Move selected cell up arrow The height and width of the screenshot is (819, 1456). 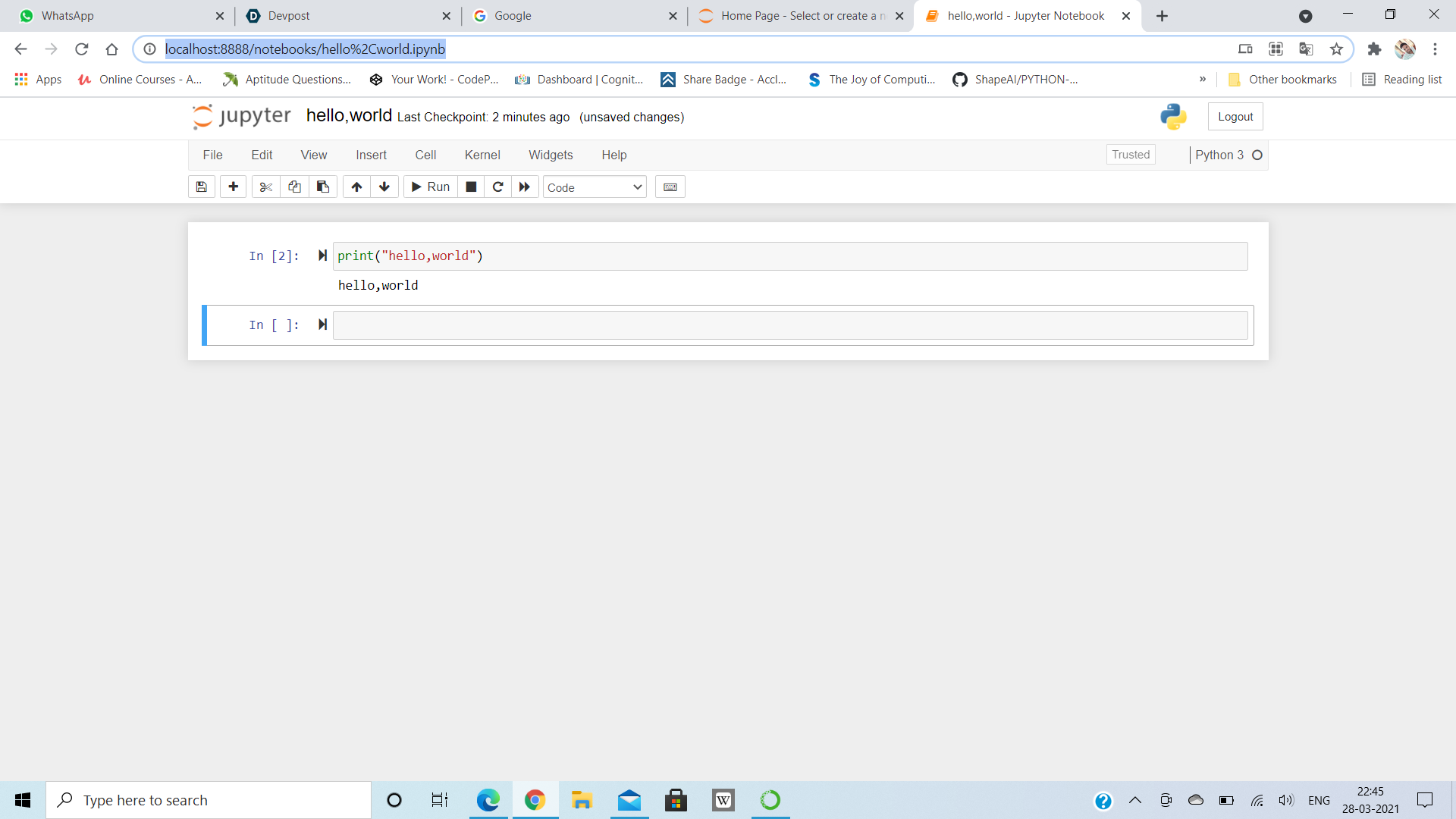(356, 187)
